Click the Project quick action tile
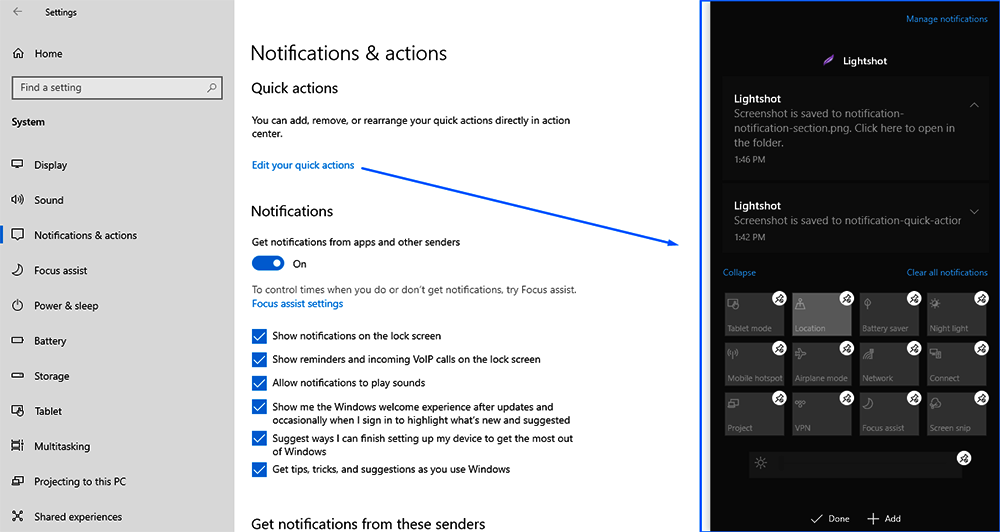 [x=754, y=414]
